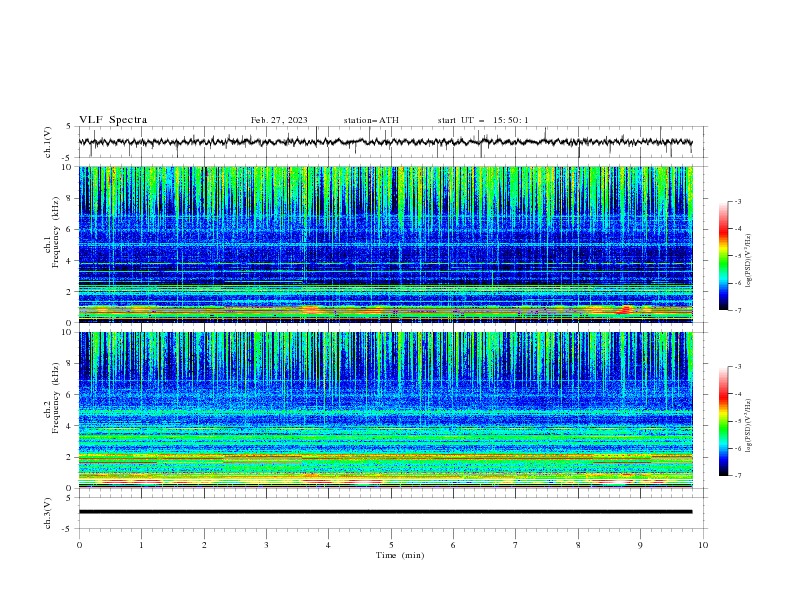Click time axis tick label "5"
792x612 pixels.
pyautogui.click(x=391, y=545)
